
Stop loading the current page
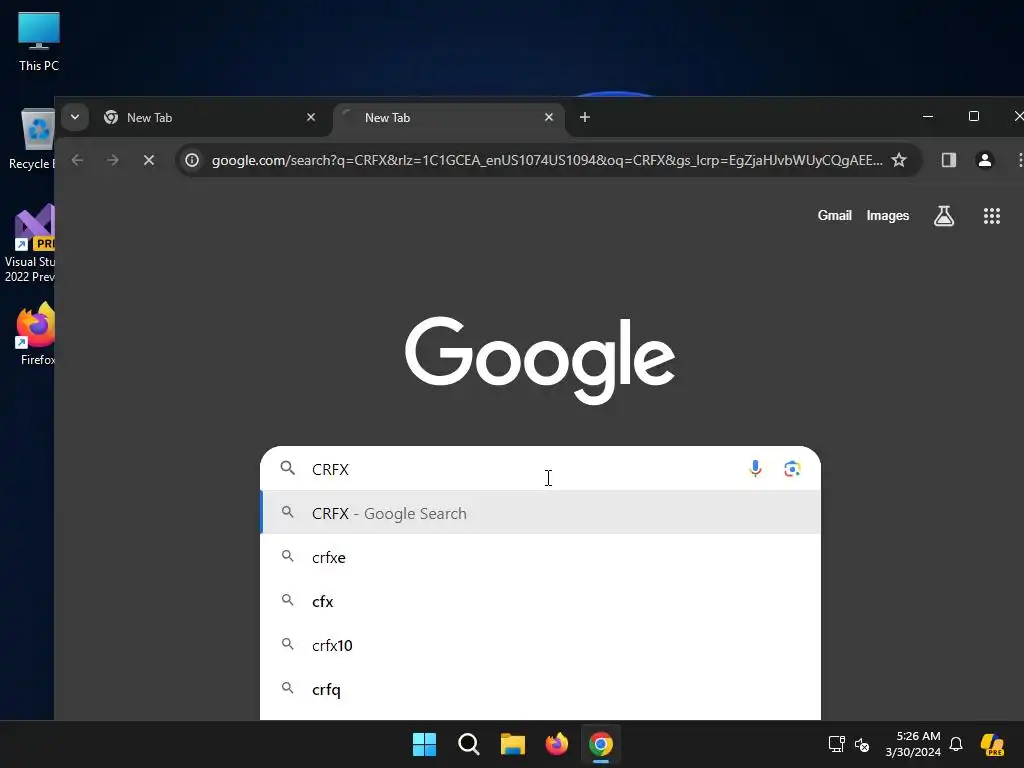tap(149, 160)
